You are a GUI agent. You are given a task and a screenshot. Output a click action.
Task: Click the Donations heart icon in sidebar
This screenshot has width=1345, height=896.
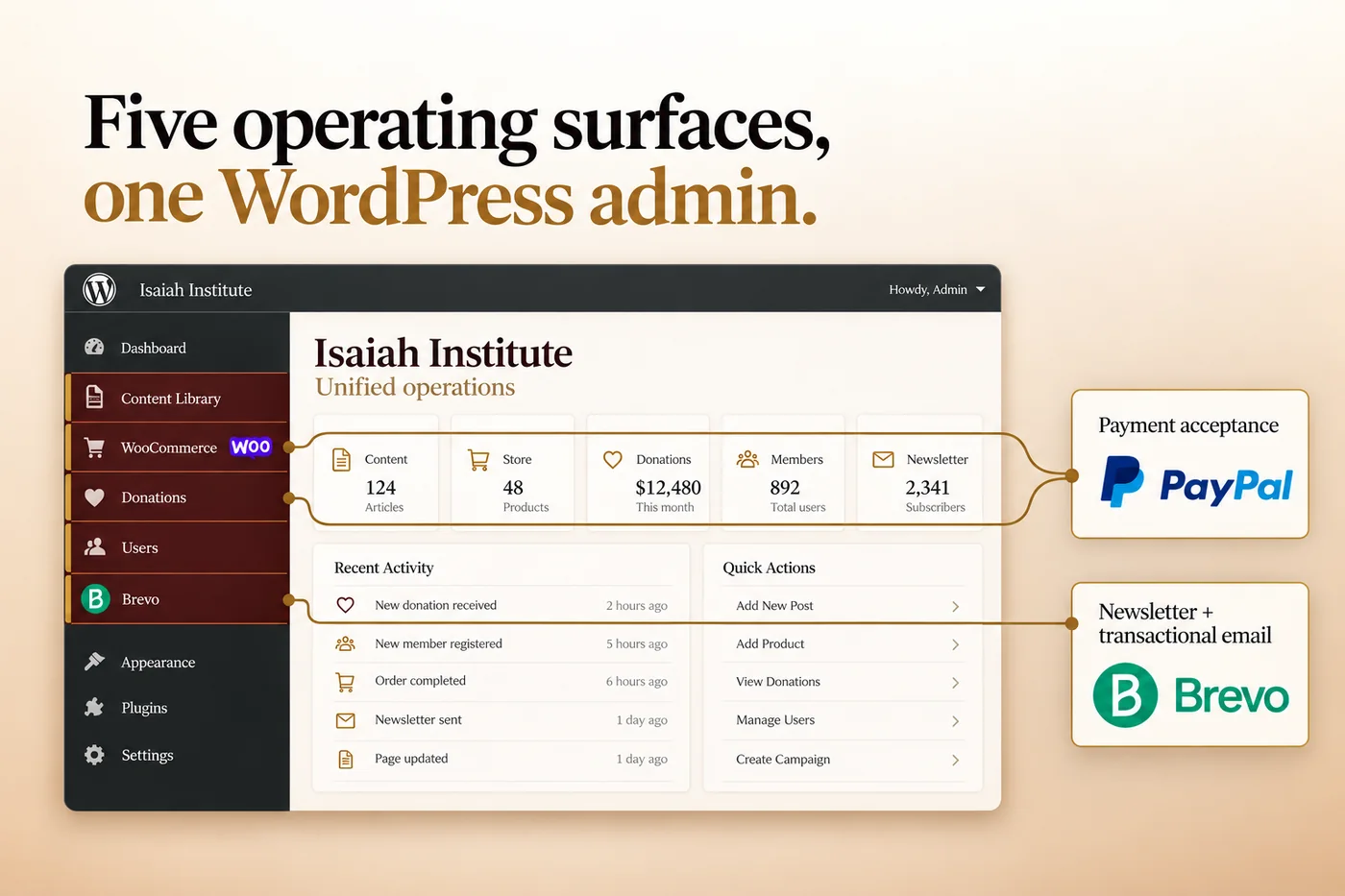tap(94, 497)
